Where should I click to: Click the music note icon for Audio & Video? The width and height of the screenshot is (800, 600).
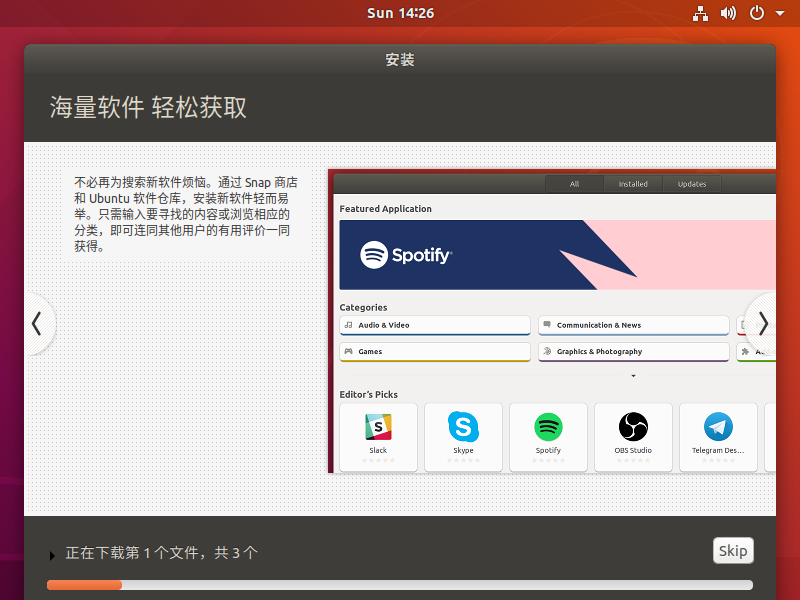click(x=348, y=325)
